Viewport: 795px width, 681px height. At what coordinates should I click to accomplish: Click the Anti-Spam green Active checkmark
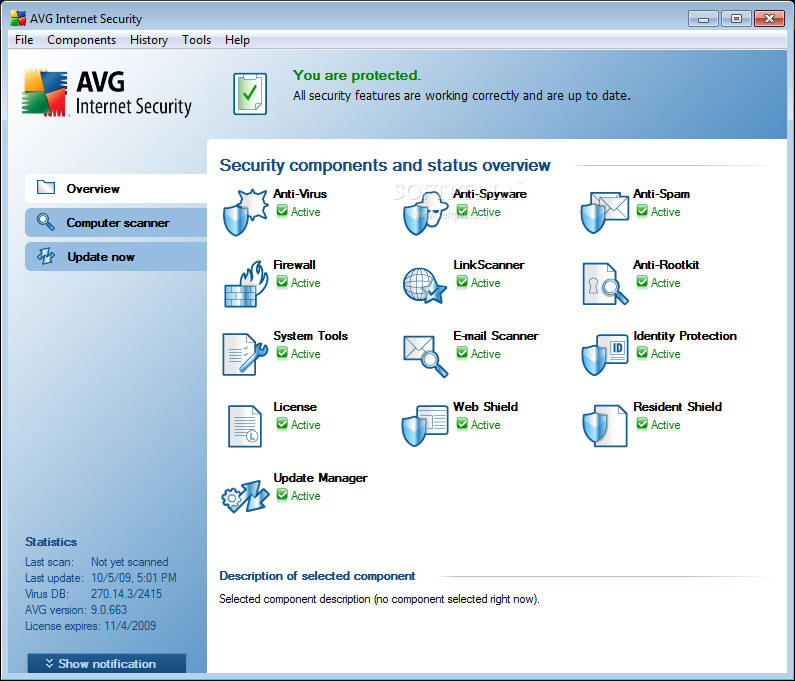pyautogui.click(x=642, y=210)
